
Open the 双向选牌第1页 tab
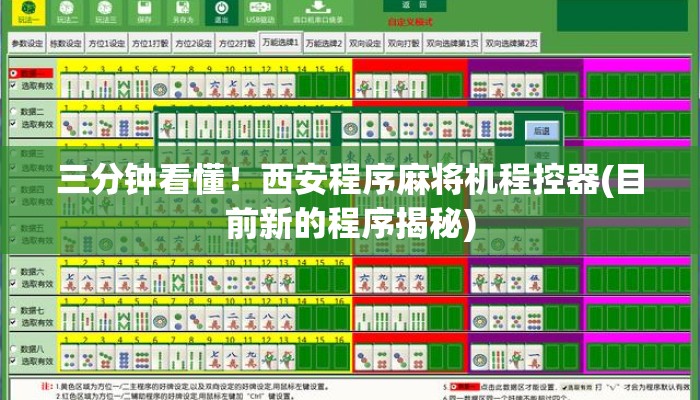tap(452, 43)
